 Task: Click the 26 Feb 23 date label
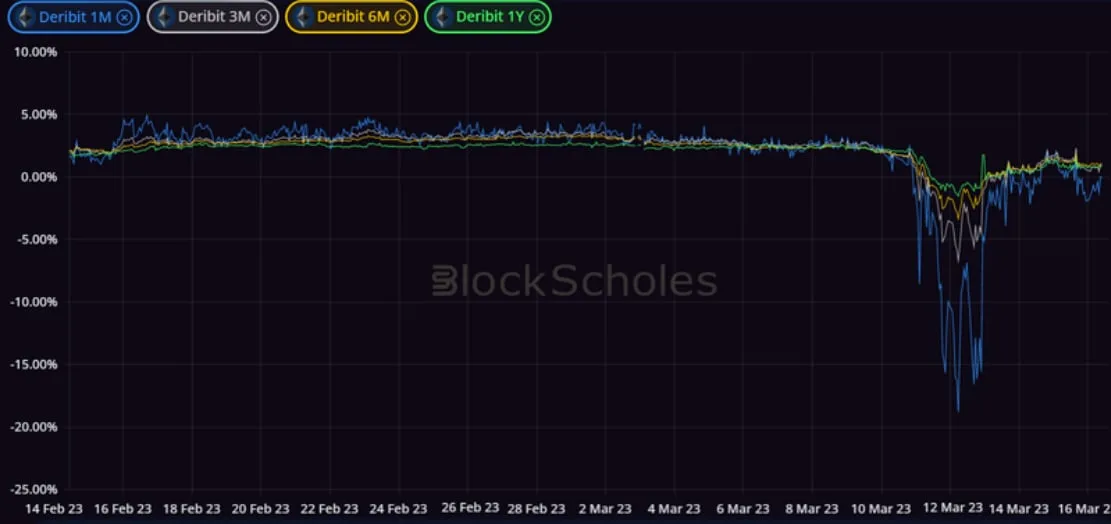[x=468, y=508]
